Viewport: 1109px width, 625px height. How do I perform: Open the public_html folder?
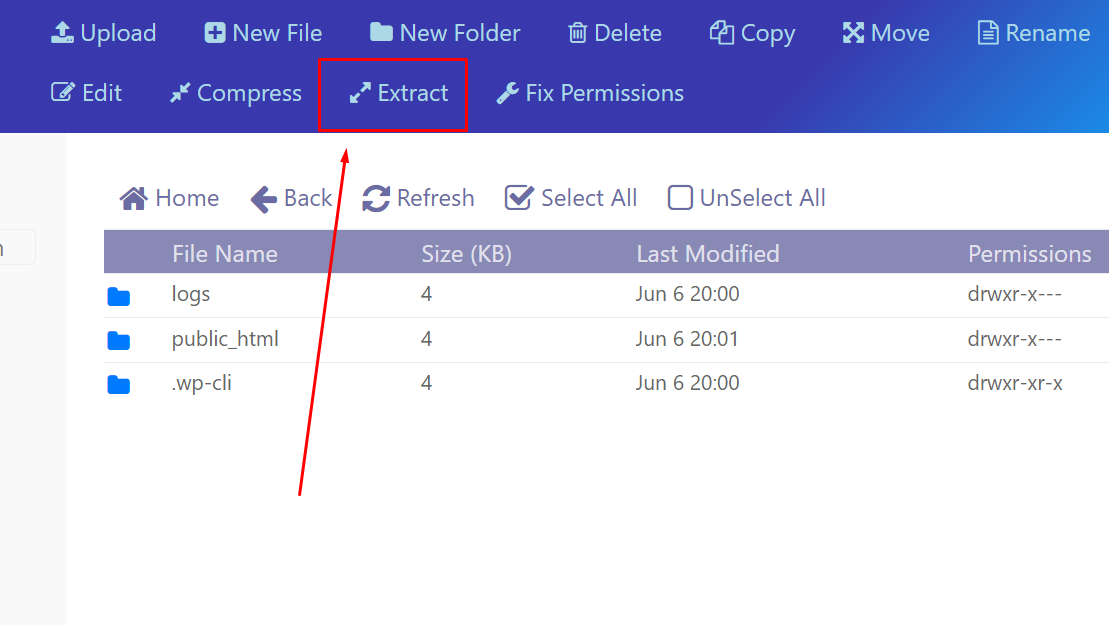pos(225,339)
